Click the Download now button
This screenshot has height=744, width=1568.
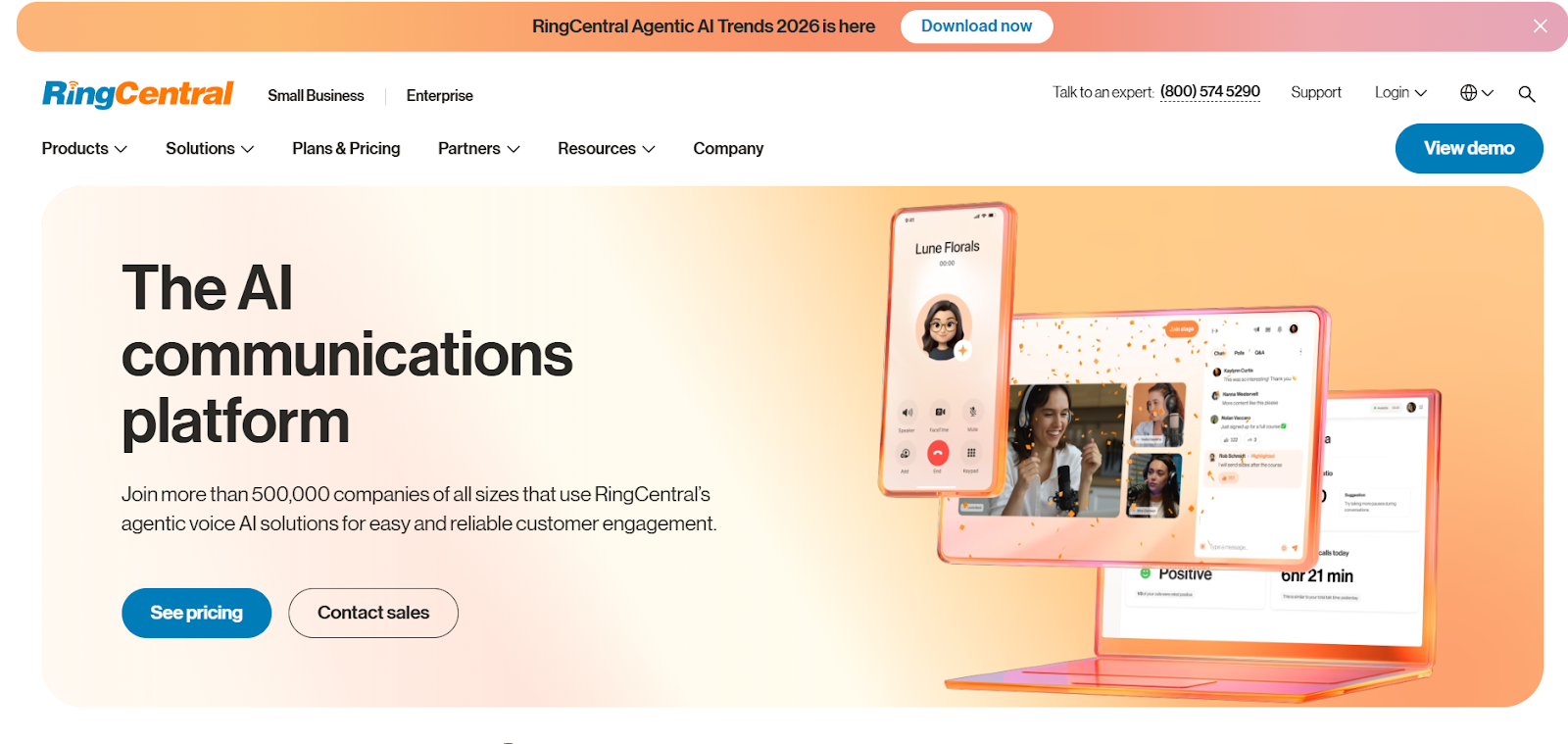(976, 26)
